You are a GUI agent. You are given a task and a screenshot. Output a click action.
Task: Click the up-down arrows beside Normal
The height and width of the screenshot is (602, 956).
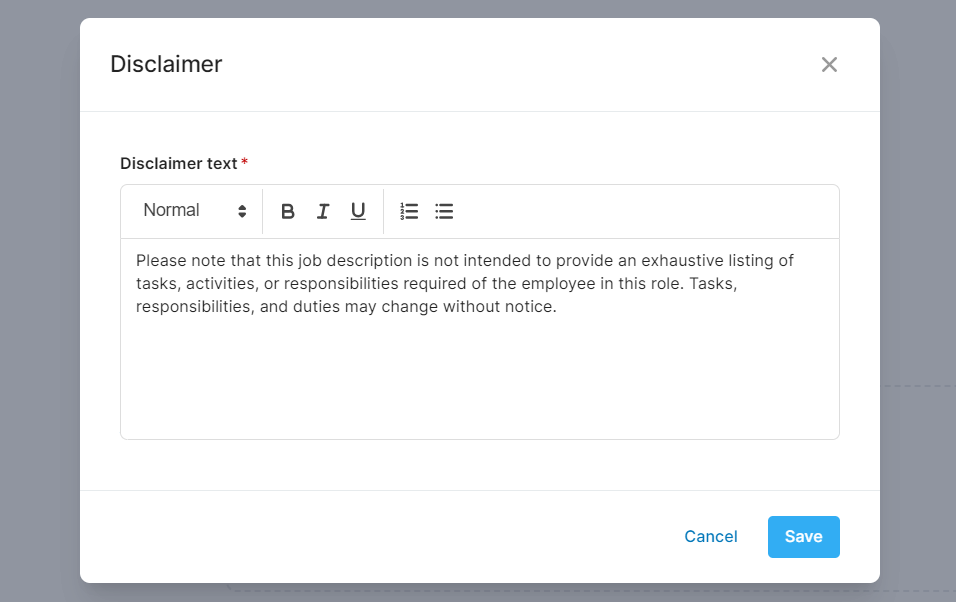pyautogui.click(x=242, y=211)
